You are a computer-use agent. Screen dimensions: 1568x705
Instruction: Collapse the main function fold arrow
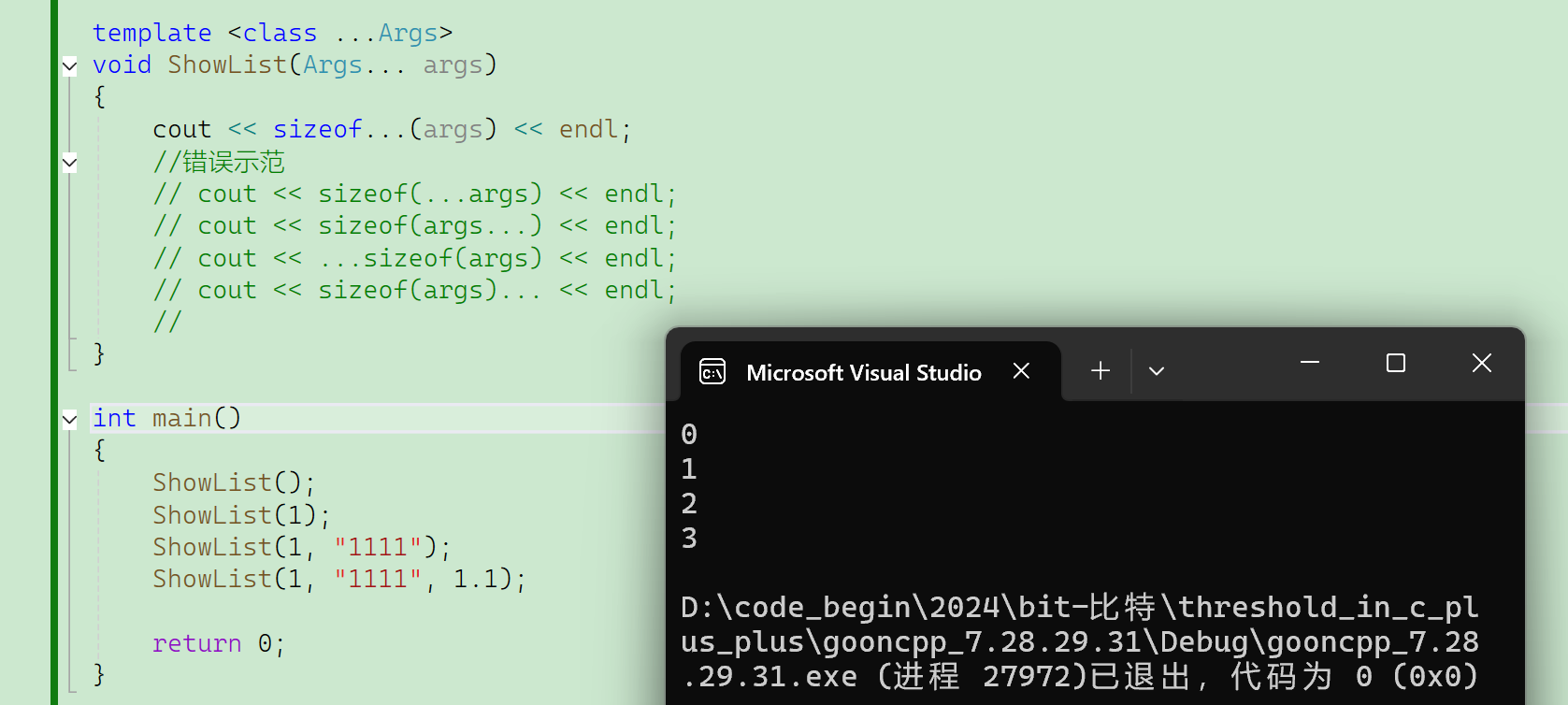point(69,419)
